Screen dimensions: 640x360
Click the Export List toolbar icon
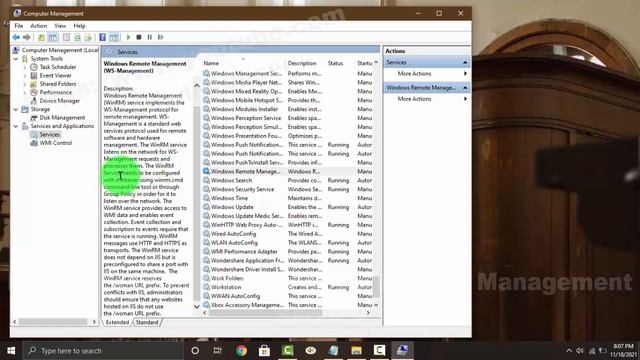88,37
